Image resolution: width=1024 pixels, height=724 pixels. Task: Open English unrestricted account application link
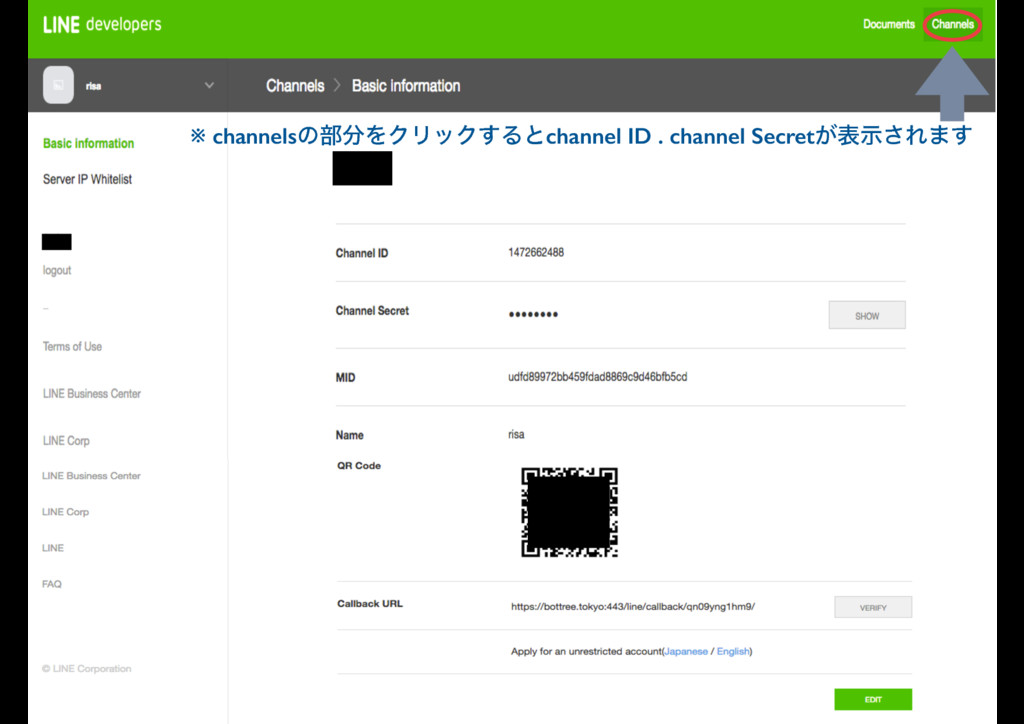[x=733, y=651]
